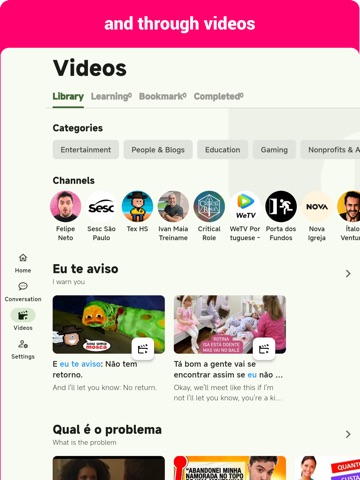Open Settings from the sidebar
Viewport: 360px width, 480px height.
click(x=23, y=349)
